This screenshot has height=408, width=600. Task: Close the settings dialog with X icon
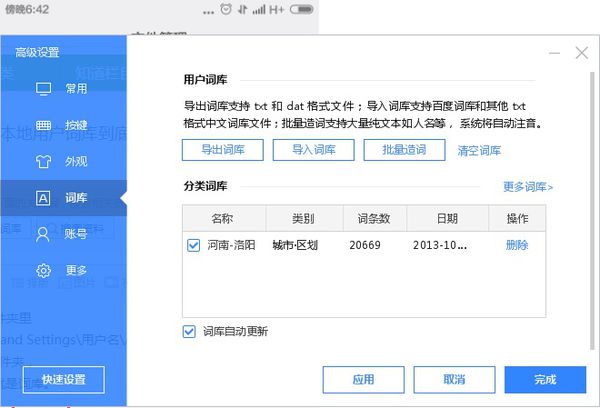580,52
